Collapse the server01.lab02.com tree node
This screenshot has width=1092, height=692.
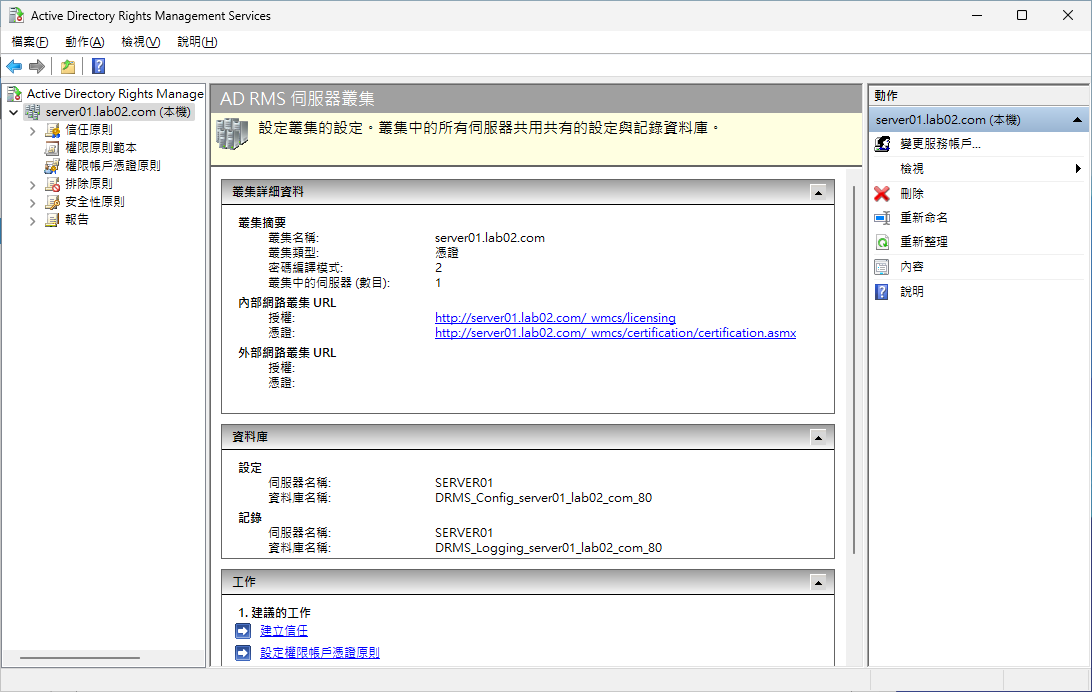(13, 112)
